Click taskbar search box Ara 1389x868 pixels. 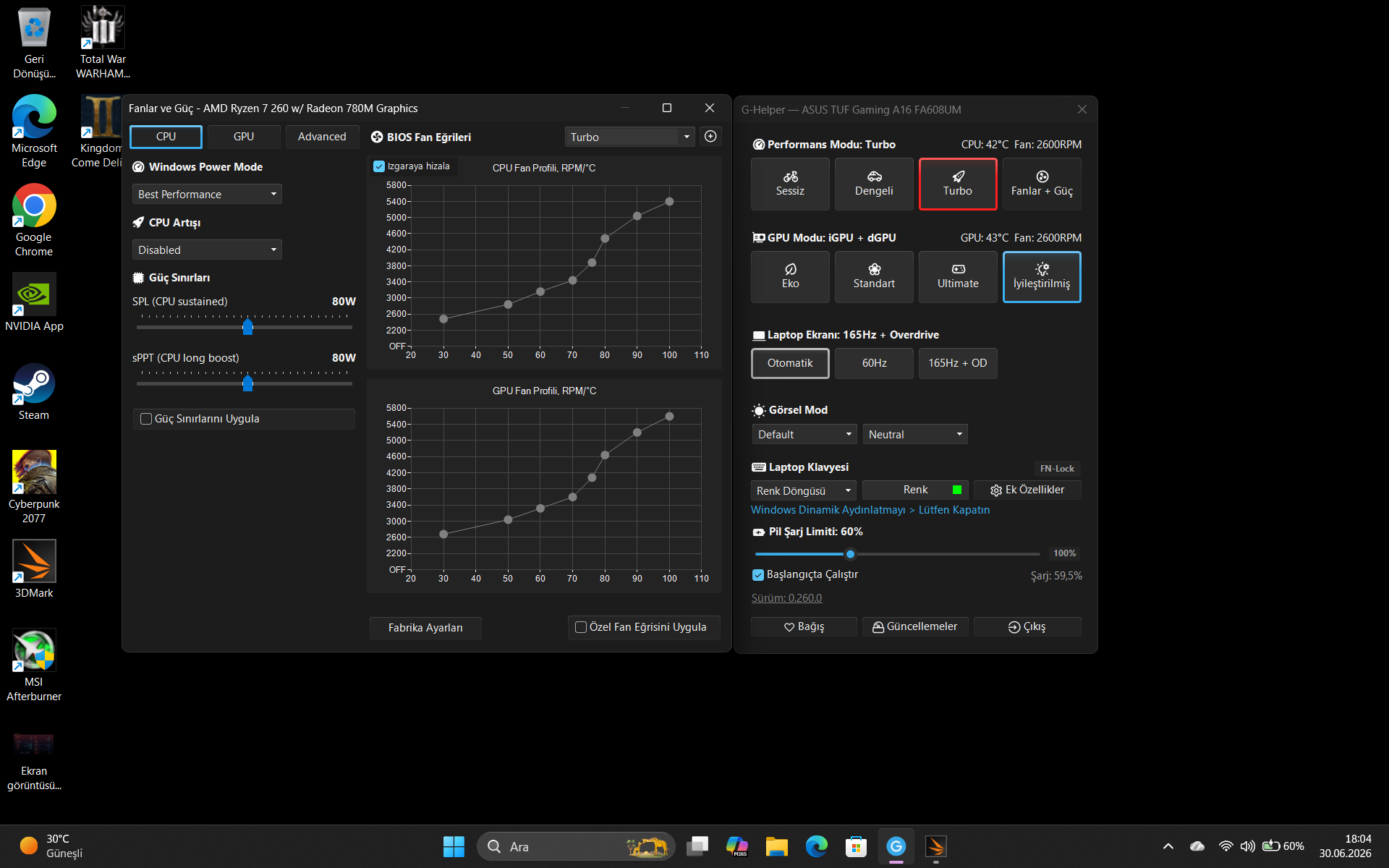(576, 846)
